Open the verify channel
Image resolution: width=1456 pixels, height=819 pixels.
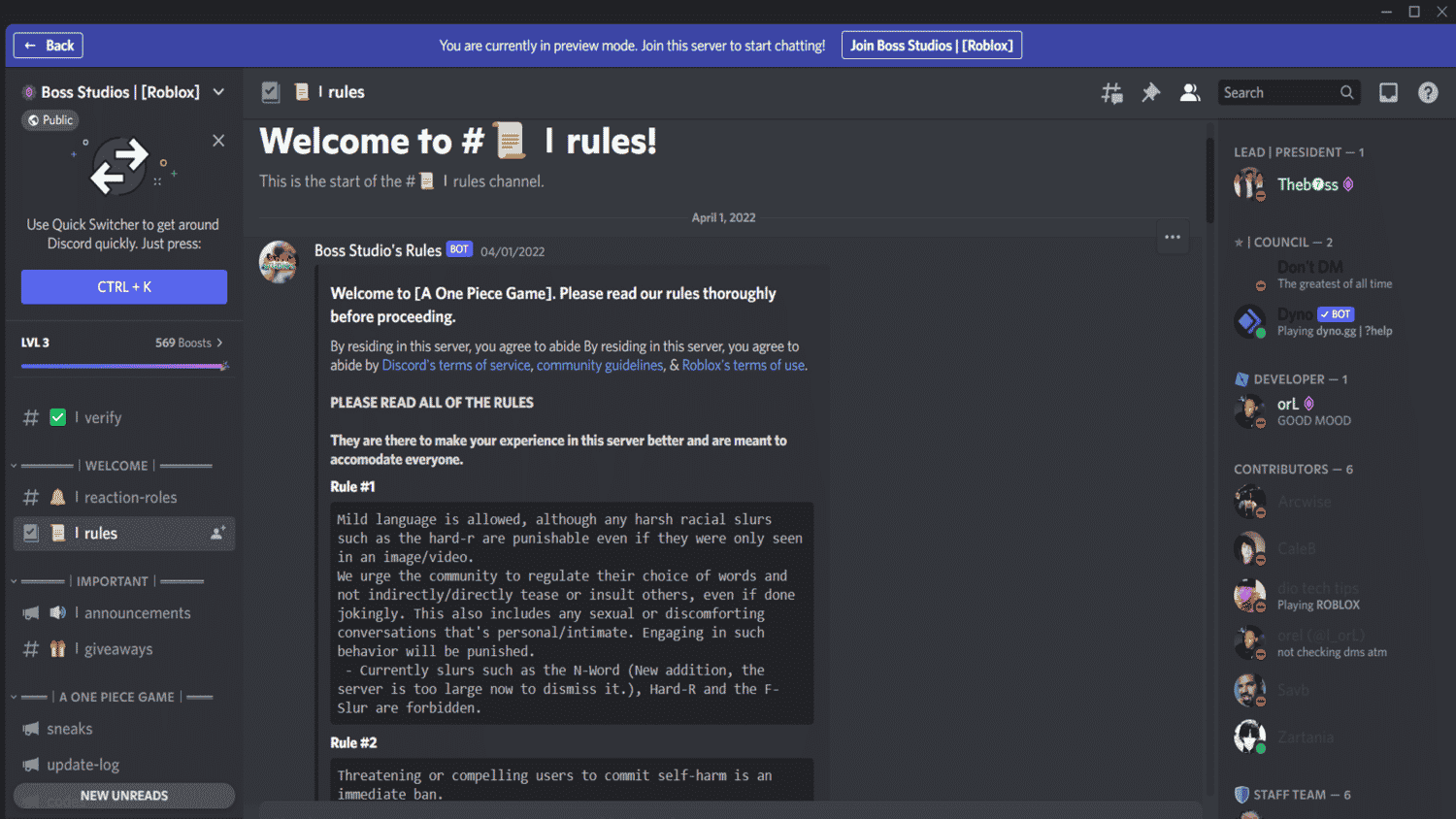coord(124,417)
